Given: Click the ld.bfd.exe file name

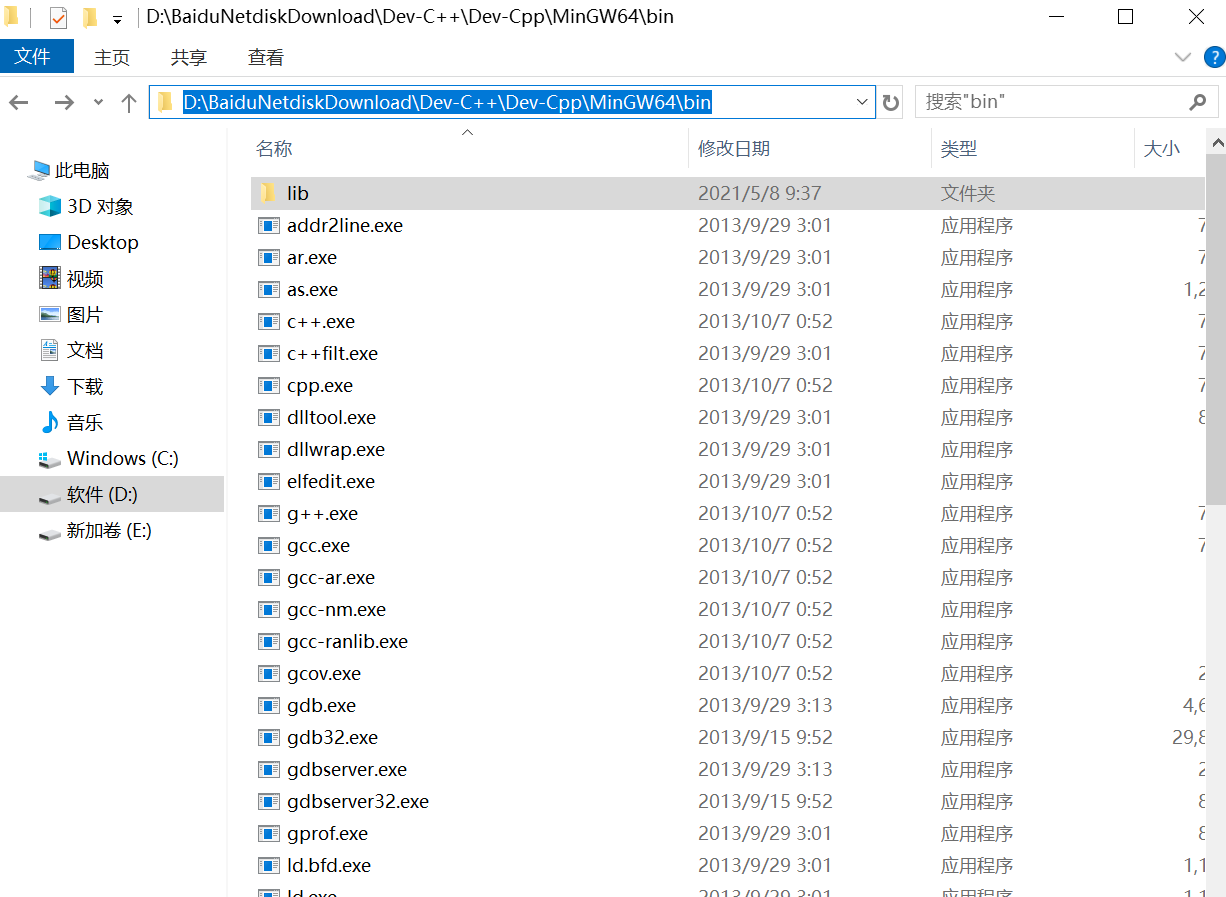Looking at the screenshot, I should [329, 866].
